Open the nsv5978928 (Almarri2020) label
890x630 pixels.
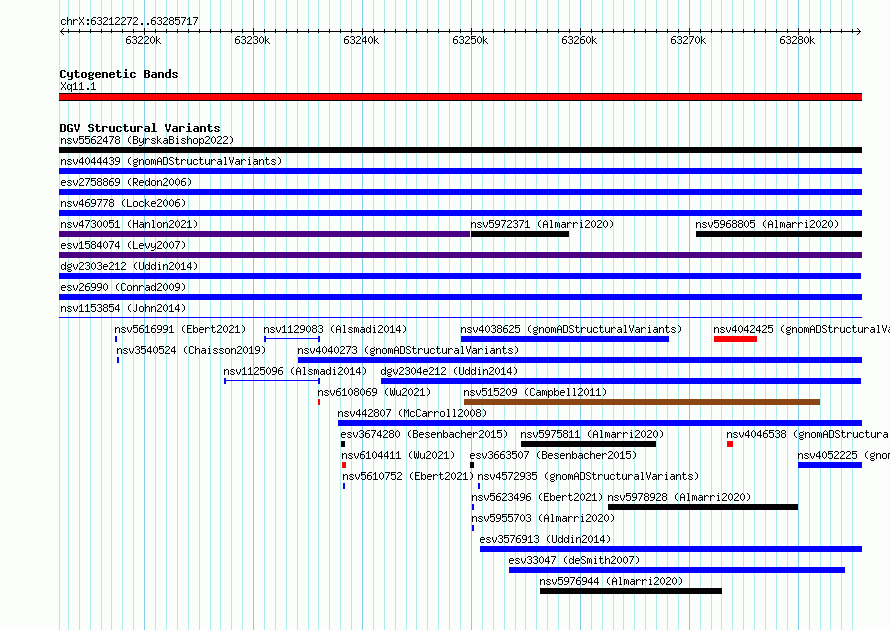679,497
